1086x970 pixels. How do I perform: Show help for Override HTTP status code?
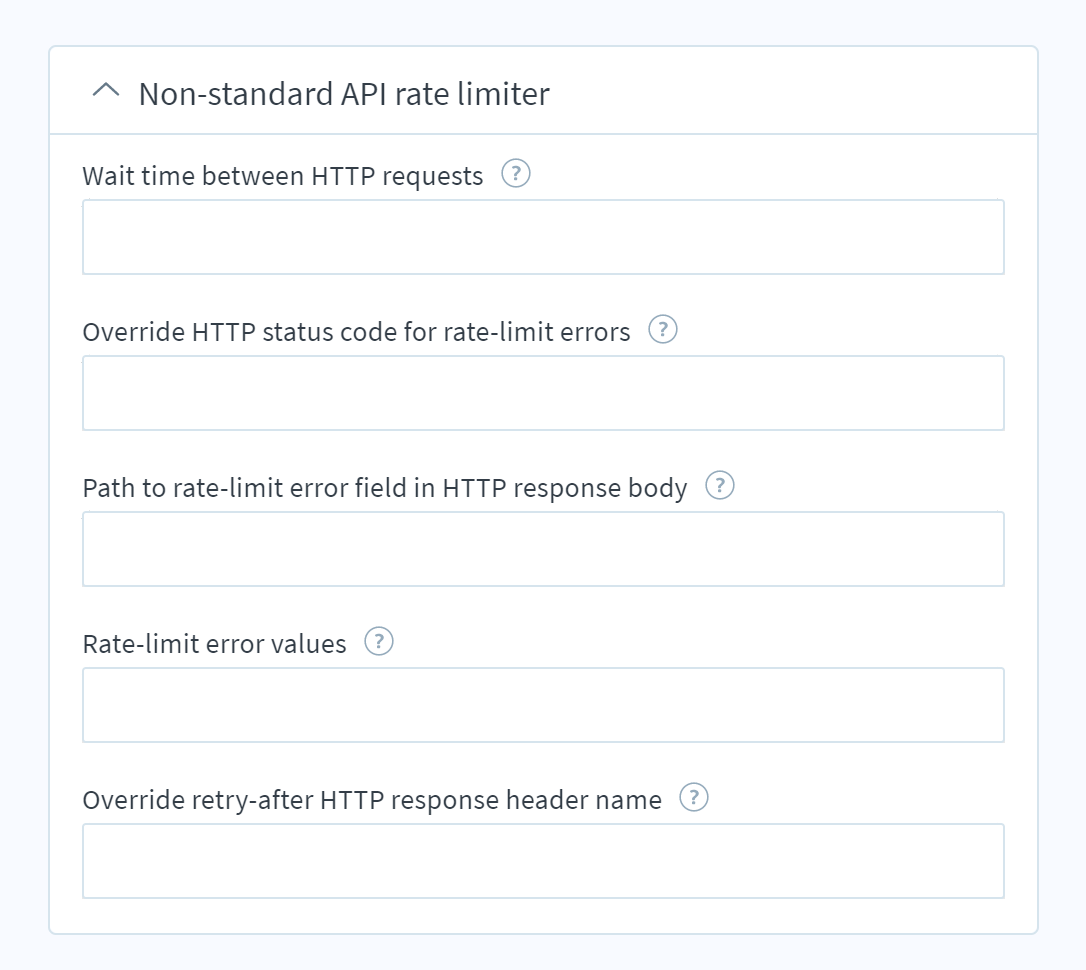pyautogui.click(x=663, y=330)
